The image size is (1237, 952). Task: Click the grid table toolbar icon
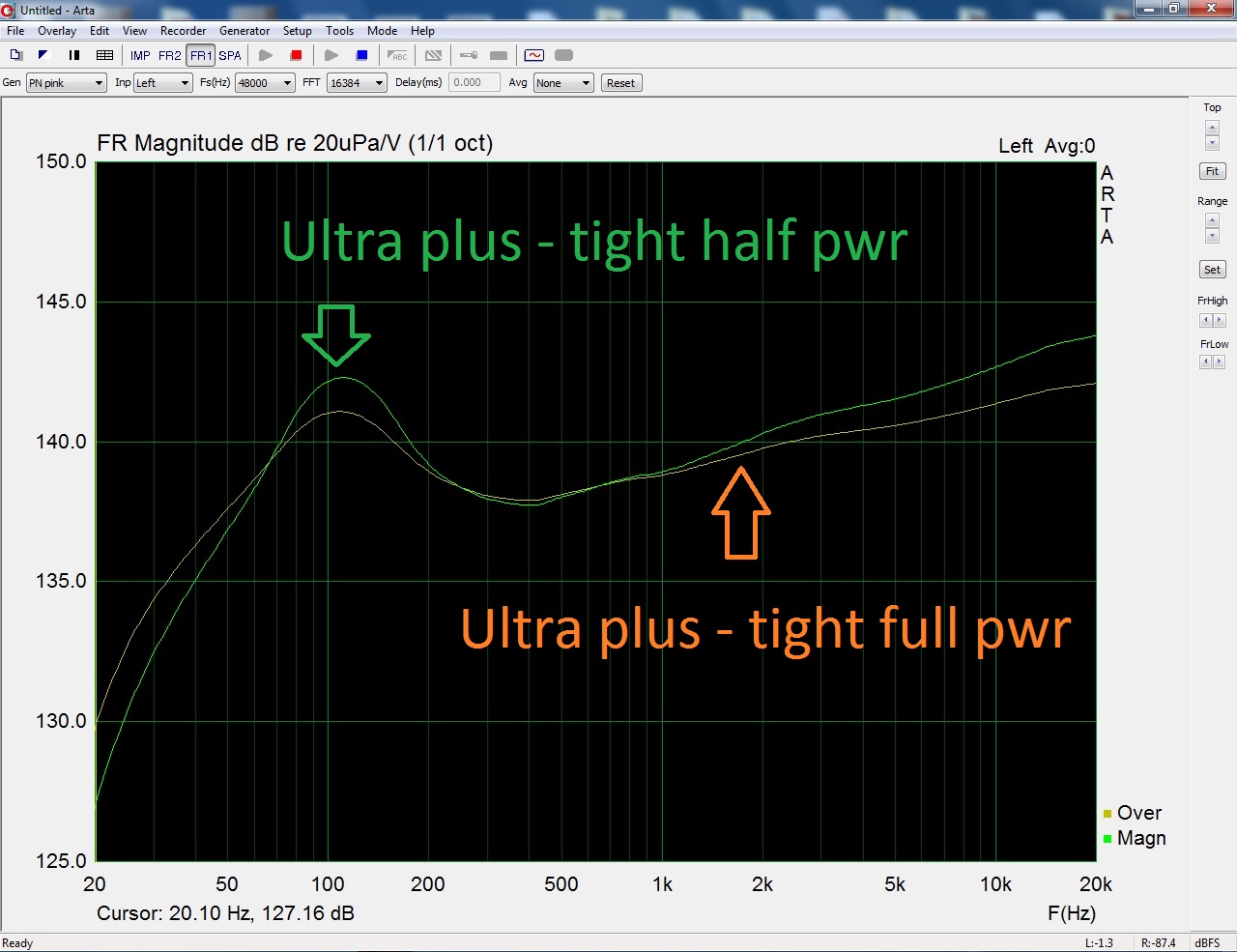pyautogui.click(x=105, y=55)
